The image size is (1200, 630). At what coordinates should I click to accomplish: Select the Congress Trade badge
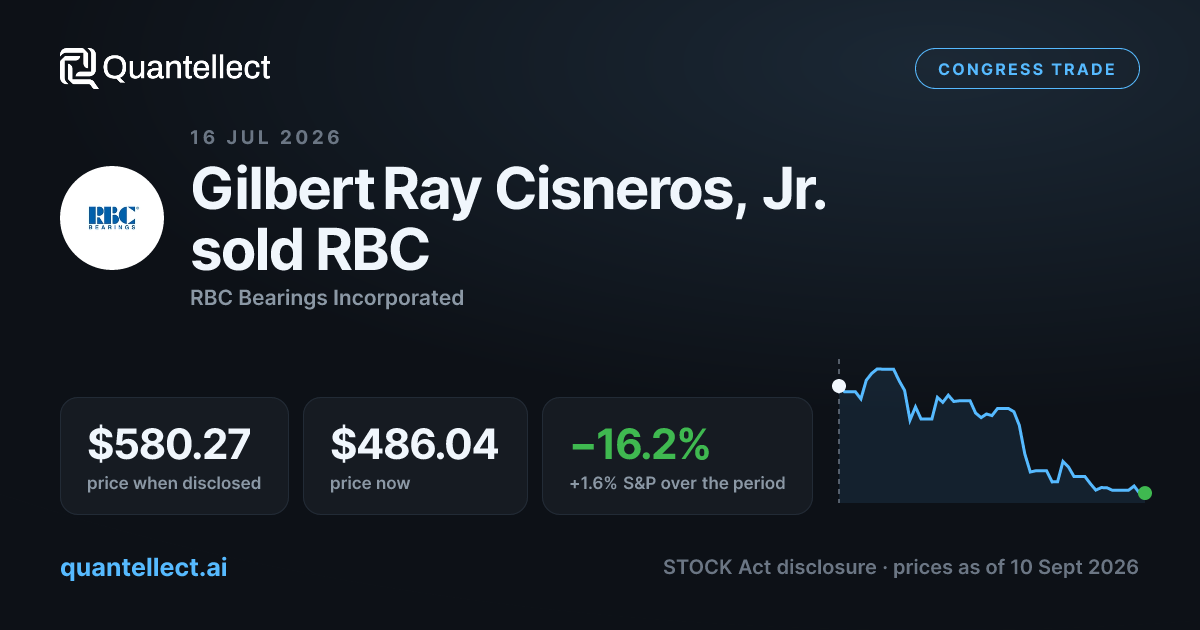pos(1027,69)
